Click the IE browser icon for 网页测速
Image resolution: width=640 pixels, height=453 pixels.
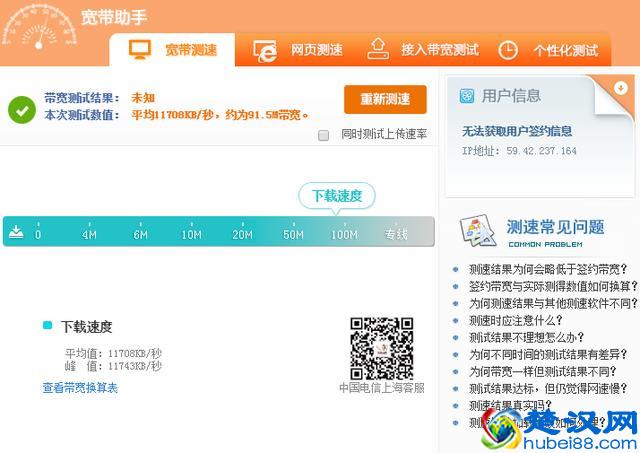pyautogui.click(x=265, y=51)
